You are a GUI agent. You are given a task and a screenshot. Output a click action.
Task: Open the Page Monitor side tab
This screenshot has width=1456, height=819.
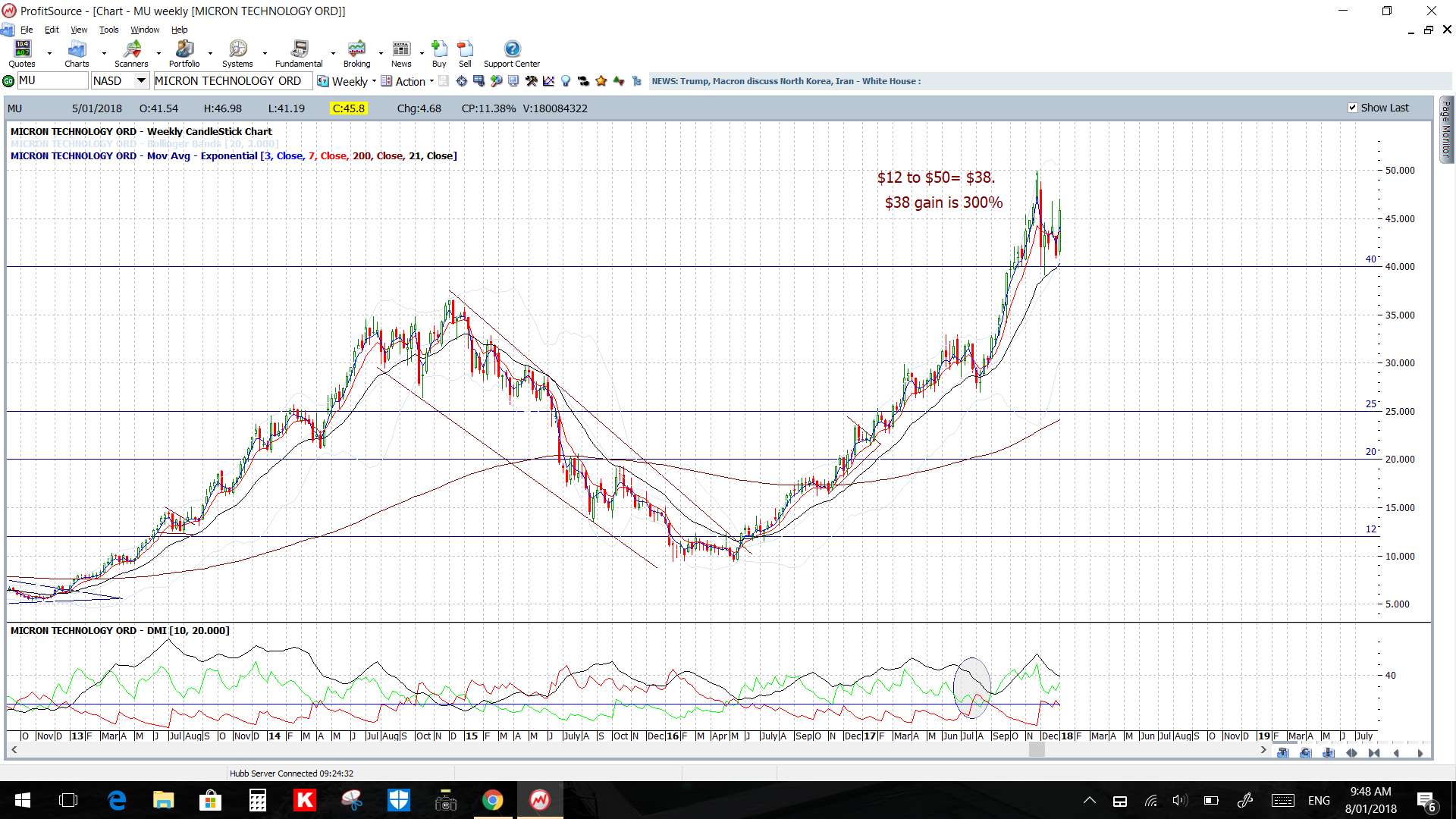point(1446,129)
